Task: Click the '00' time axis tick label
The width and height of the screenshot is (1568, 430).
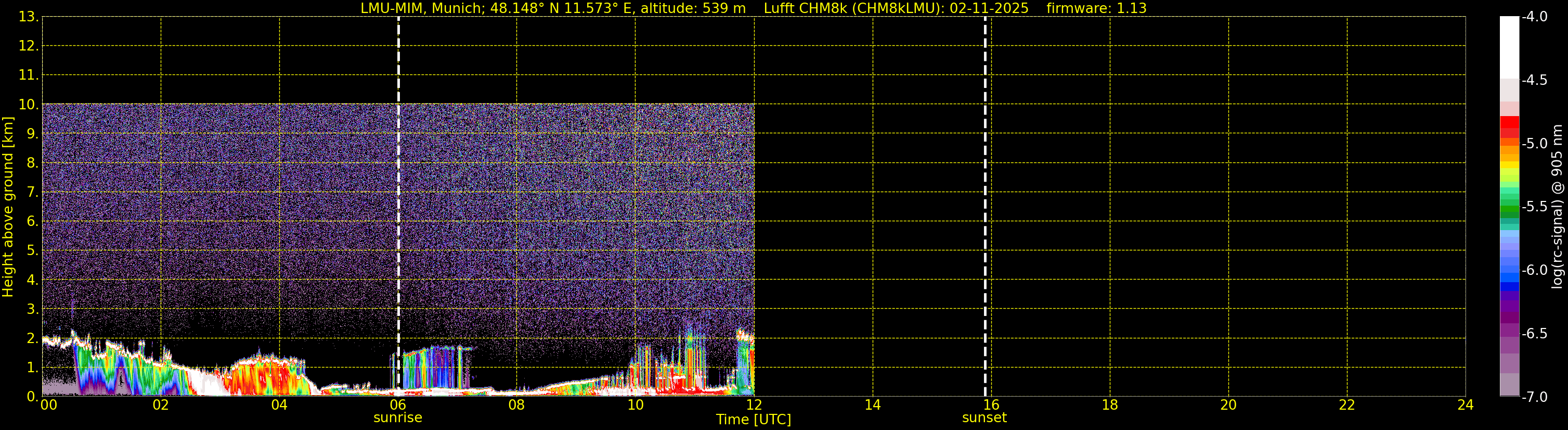Action: coord(49,404)
